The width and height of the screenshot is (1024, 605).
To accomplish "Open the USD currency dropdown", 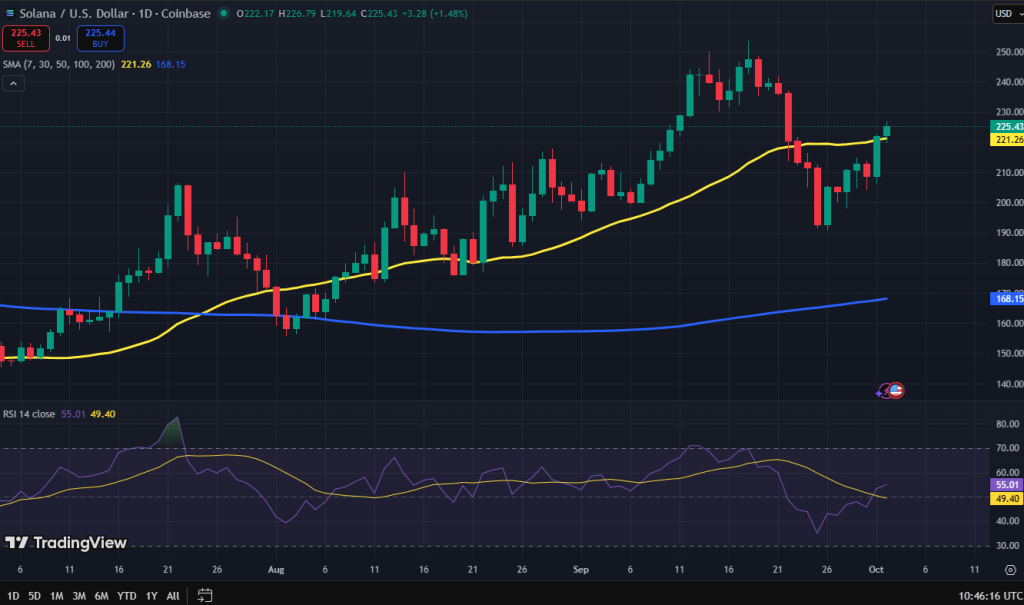I will [1005, 14].
